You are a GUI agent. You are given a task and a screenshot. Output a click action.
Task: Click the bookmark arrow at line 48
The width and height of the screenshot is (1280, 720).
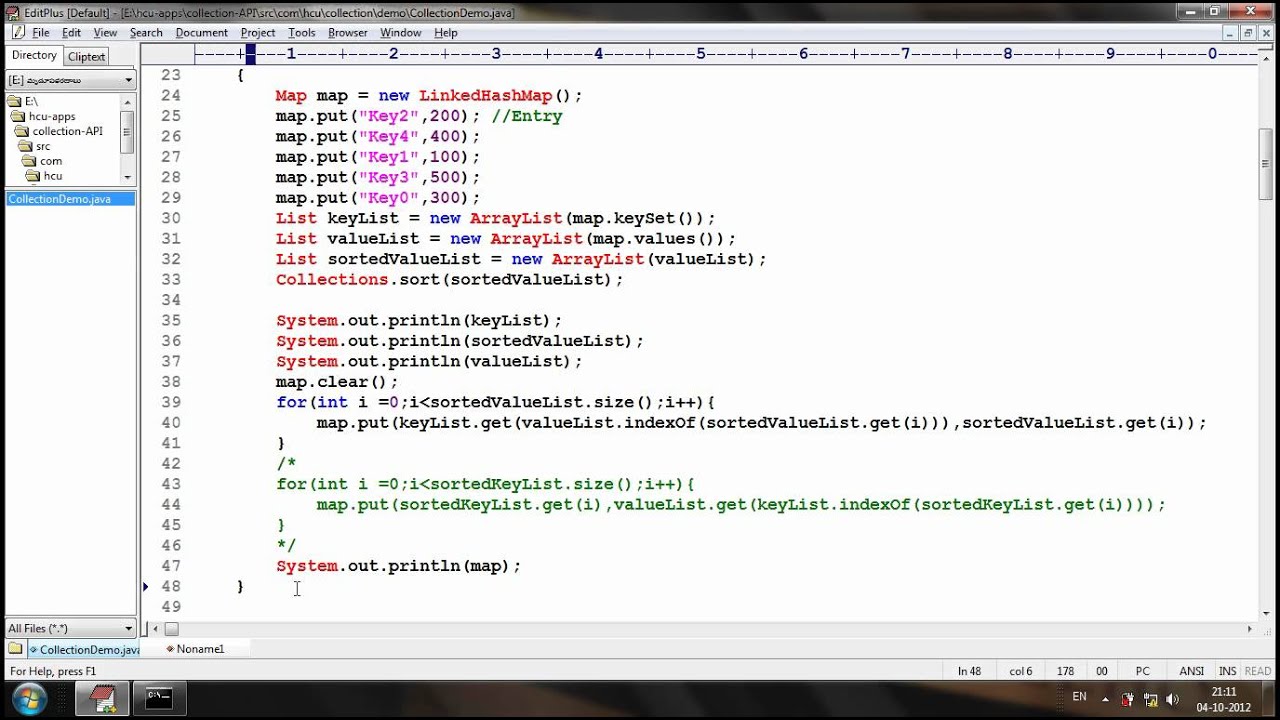pyautogui.click(x=147, y=587)
